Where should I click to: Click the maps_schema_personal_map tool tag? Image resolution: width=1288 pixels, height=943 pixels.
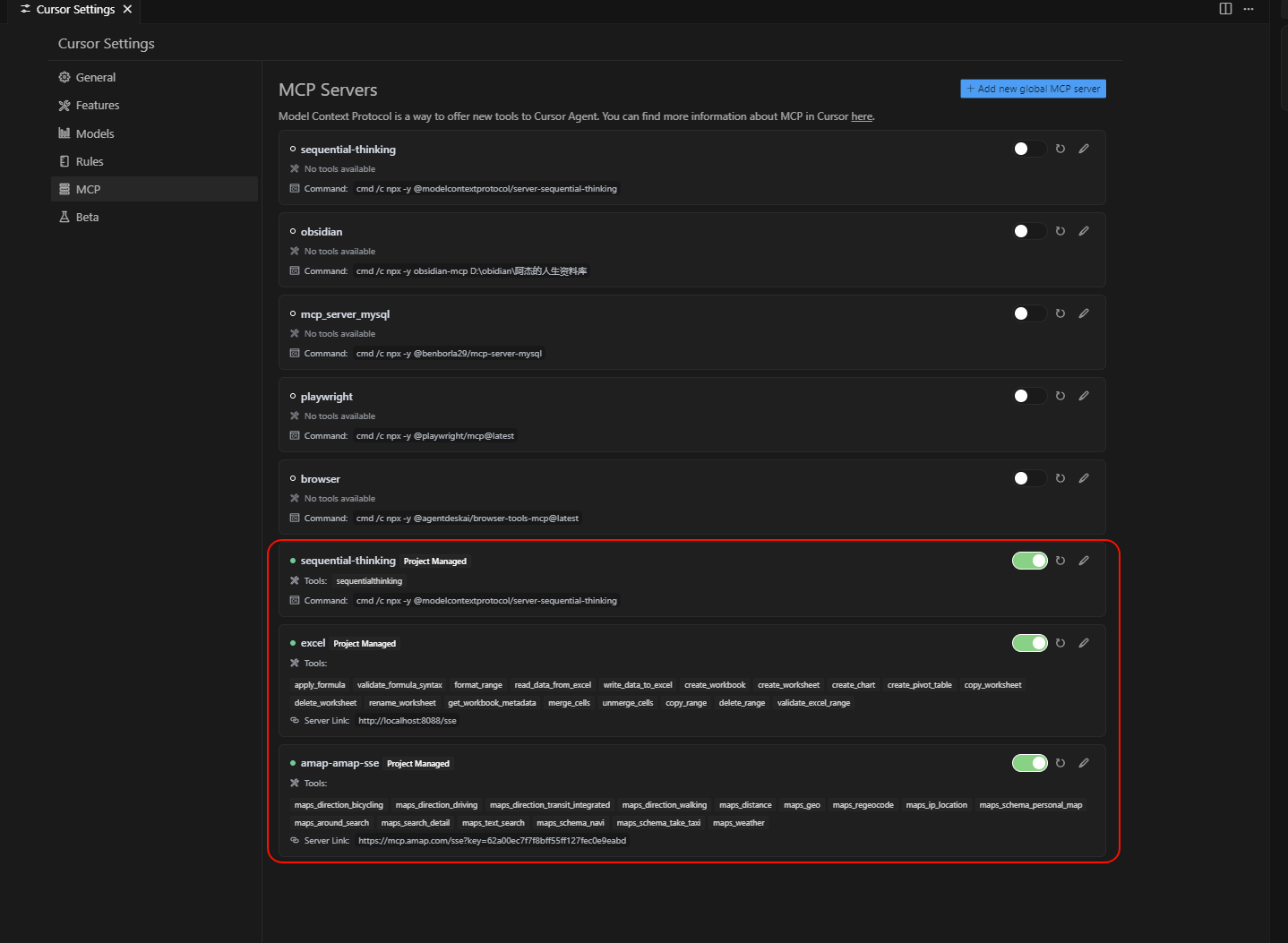[x=1031, y=805]
